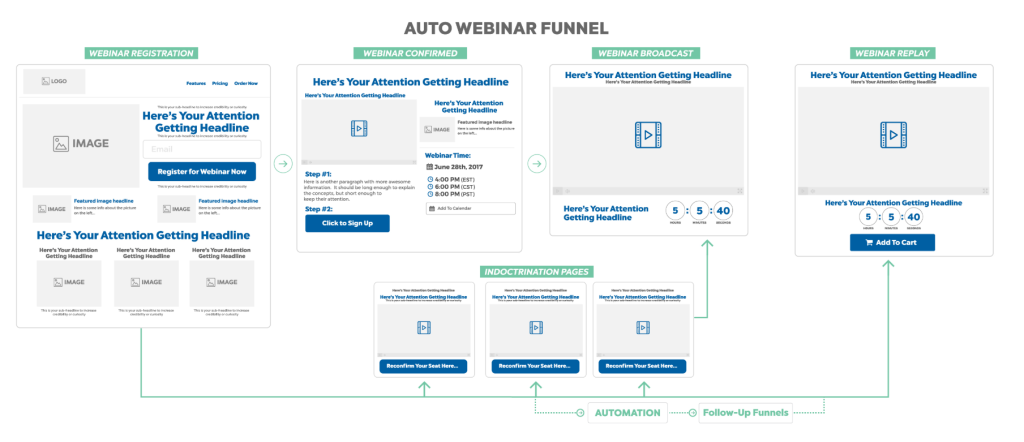Image resolution: width=1024 pixels, height=442 pixels.
Task: Click the WEBINAR REPLAY label tab
Action: [x=893, y=53]
